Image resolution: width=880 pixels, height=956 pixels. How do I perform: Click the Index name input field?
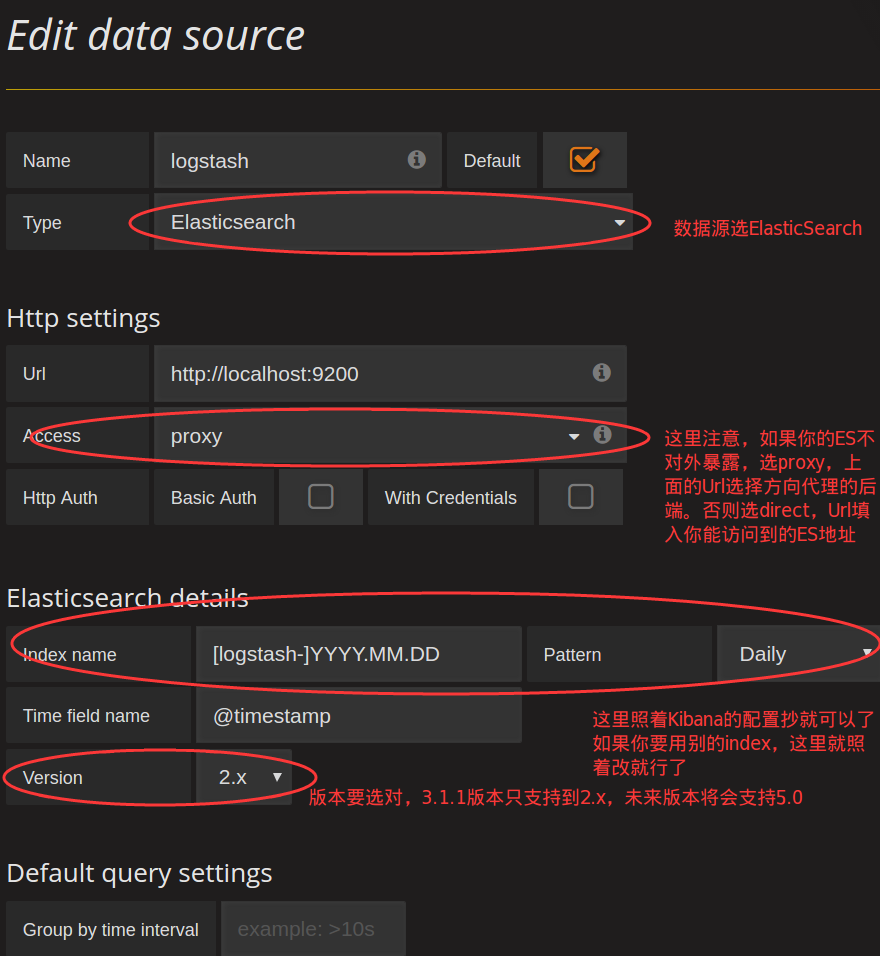(x=358, y=654)
